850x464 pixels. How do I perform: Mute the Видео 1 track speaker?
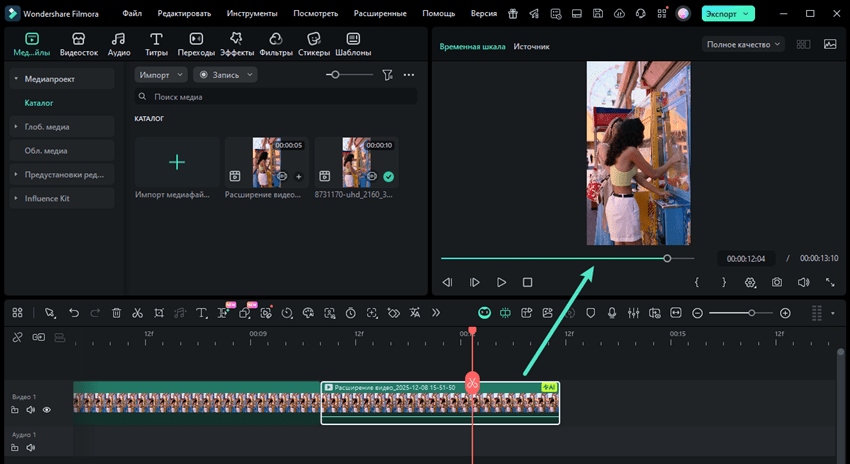(31, 410)
